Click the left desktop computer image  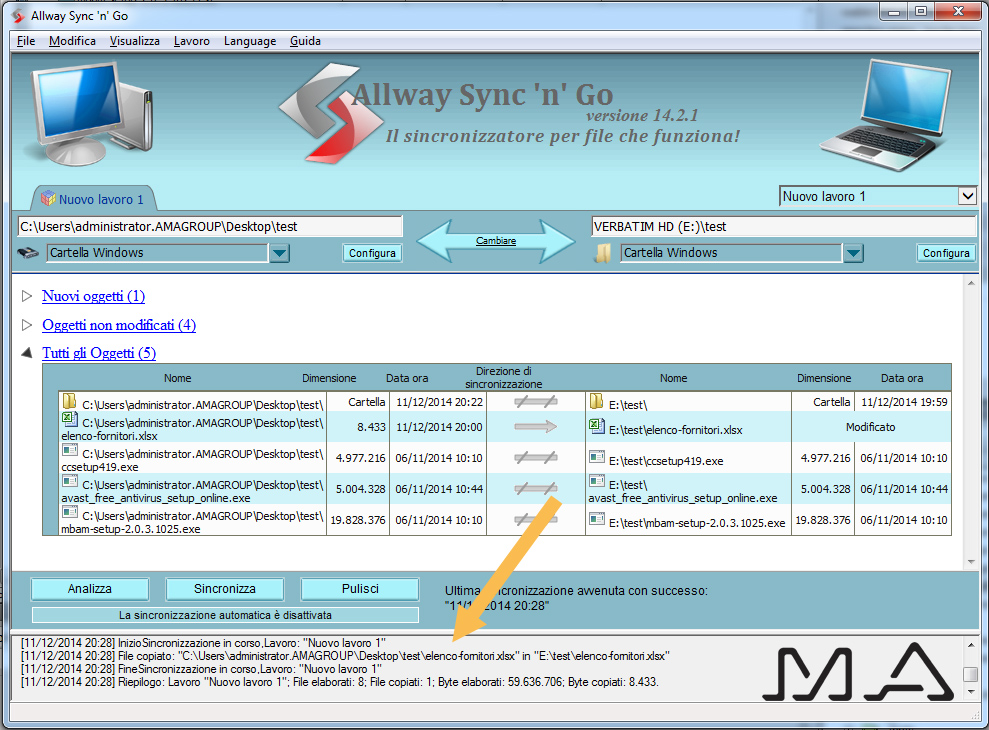coord(89,113)
